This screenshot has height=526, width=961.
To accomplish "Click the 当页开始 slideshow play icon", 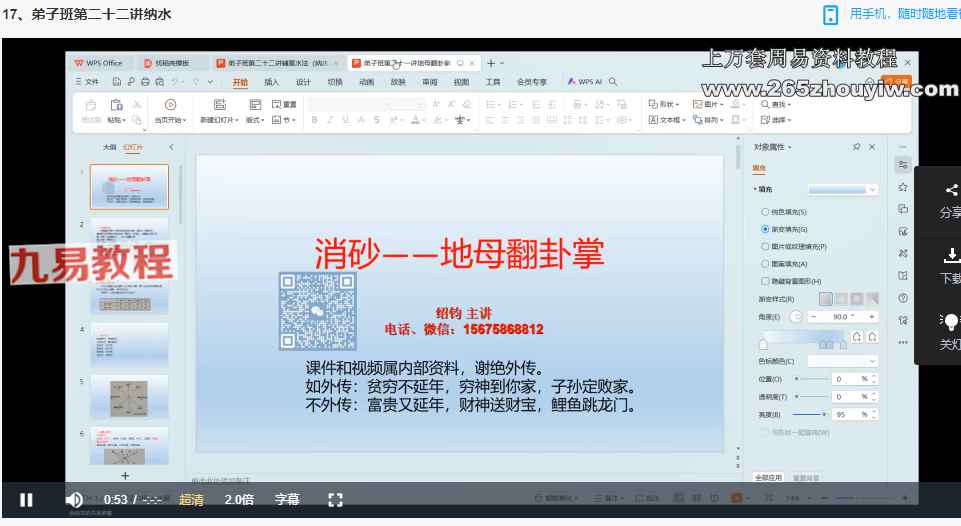I will 170,105.
